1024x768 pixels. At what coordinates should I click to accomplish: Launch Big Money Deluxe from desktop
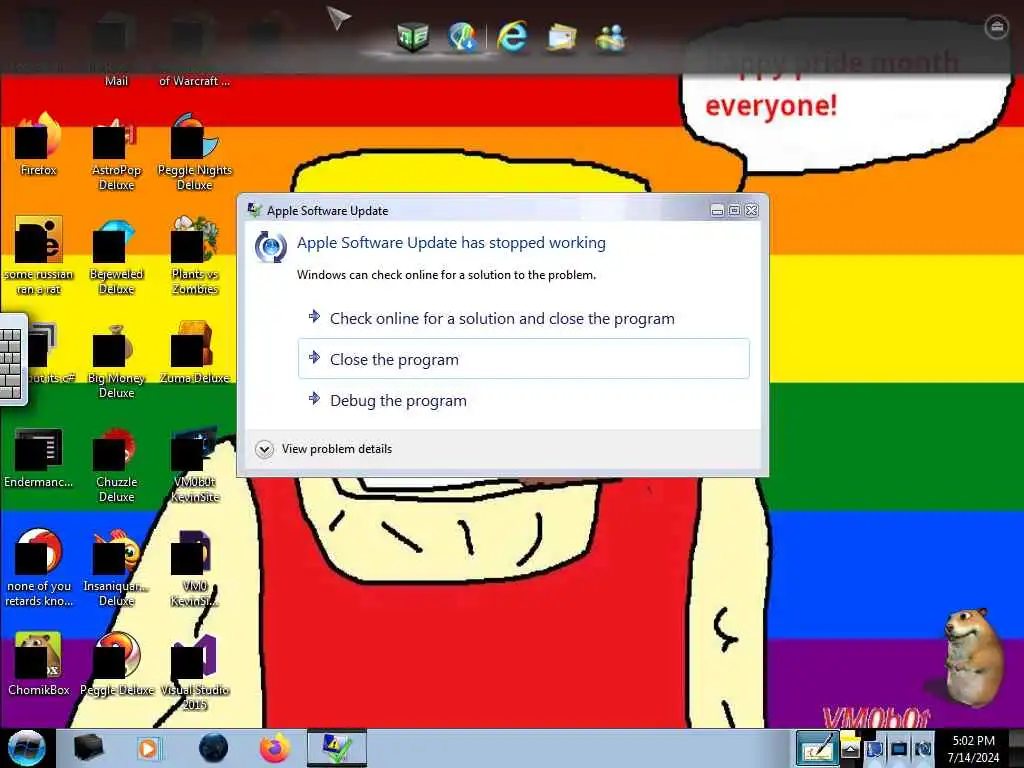point(116,360)
